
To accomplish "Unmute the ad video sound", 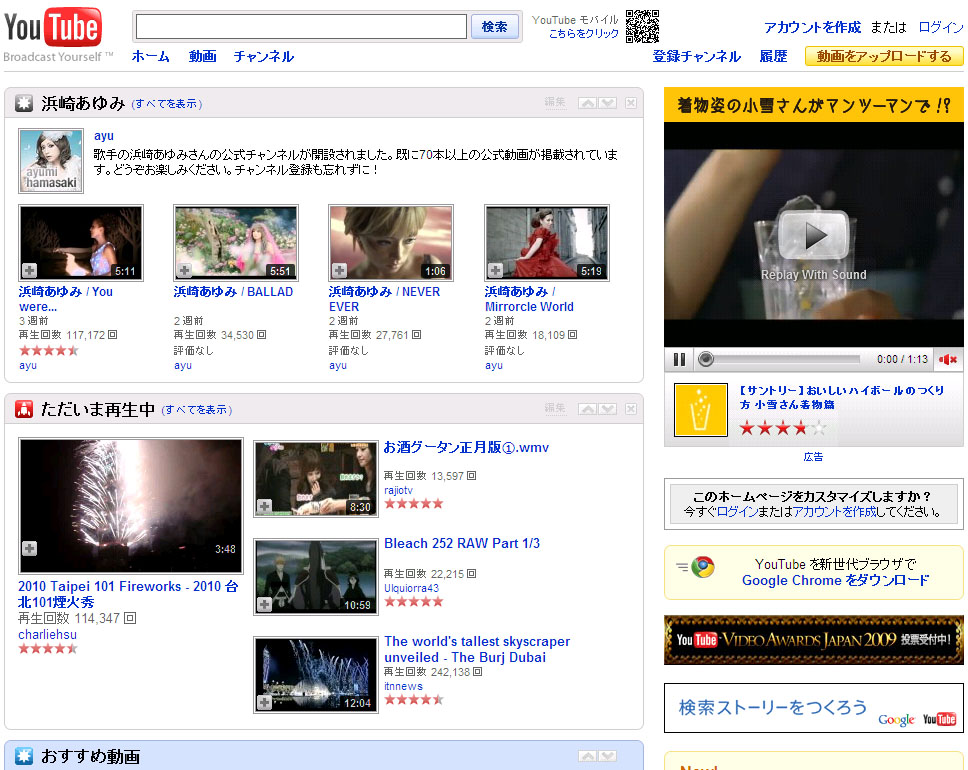I will click(948, 359).
